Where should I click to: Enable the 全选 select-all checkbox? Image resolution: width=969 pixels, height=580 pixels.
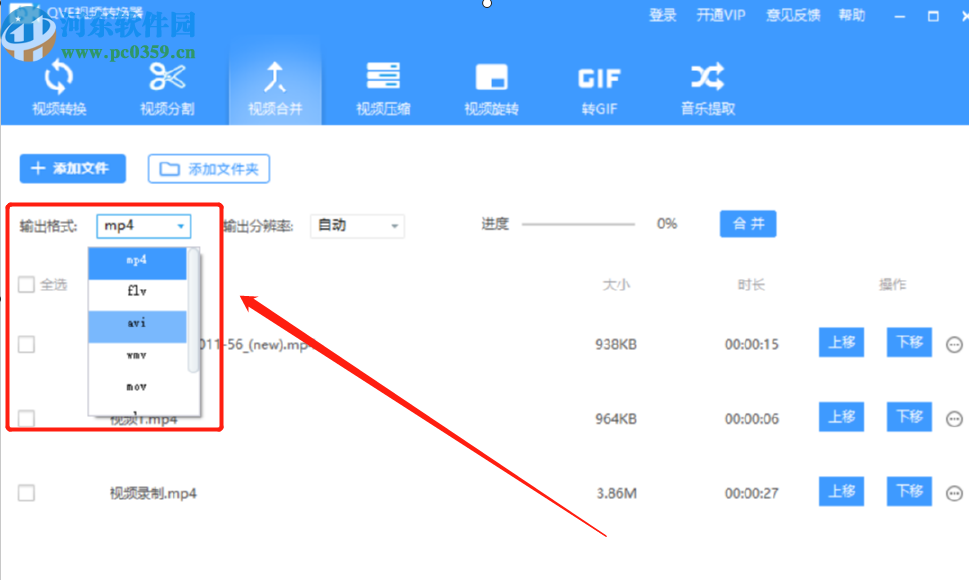coord(25,285)
